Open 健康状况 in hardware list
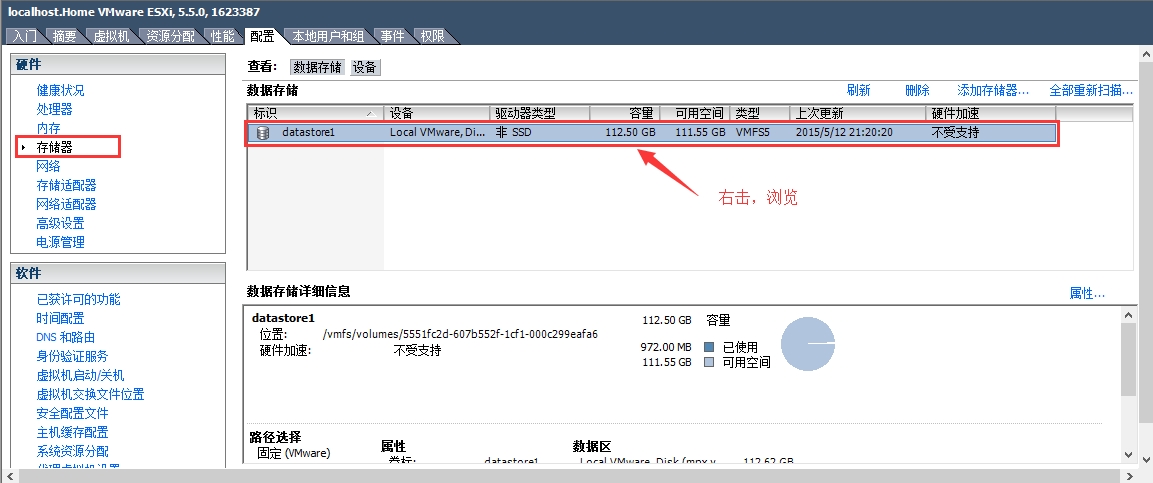 [x=60, y=90]
